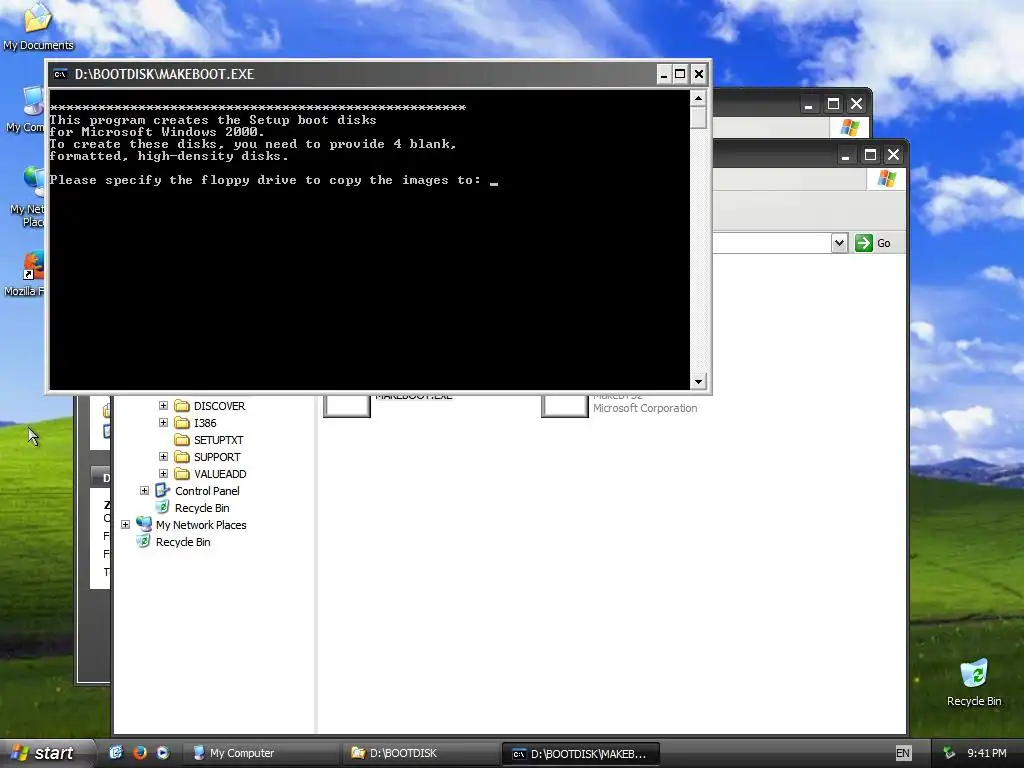
Task: Switch to D:\BOOTDISK taskbar button
Action: 419,754
